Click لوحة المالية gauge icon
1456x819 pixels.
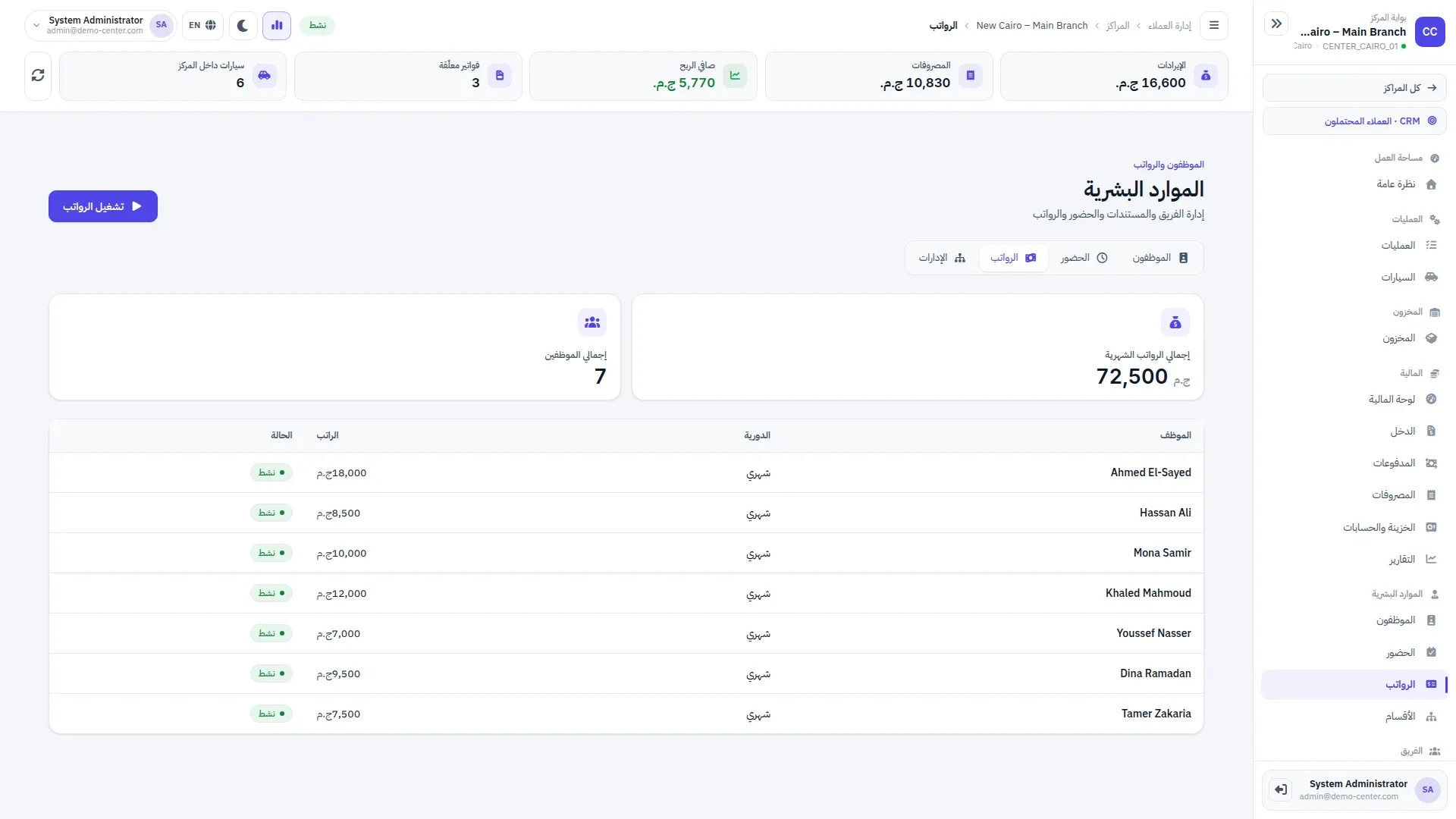point(1431,399)
